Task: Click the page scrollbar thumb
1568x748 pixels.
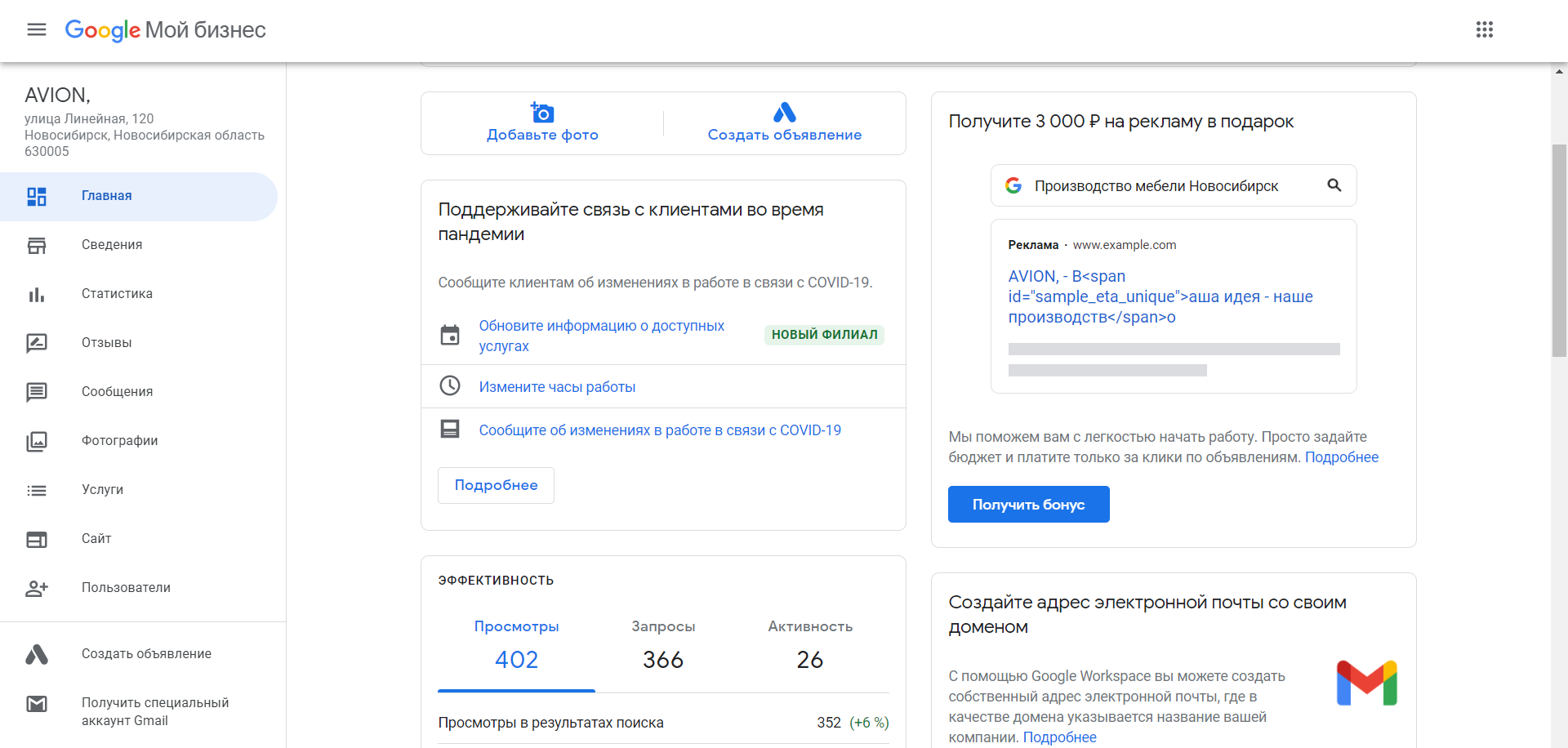Action: coord(1559,250)
